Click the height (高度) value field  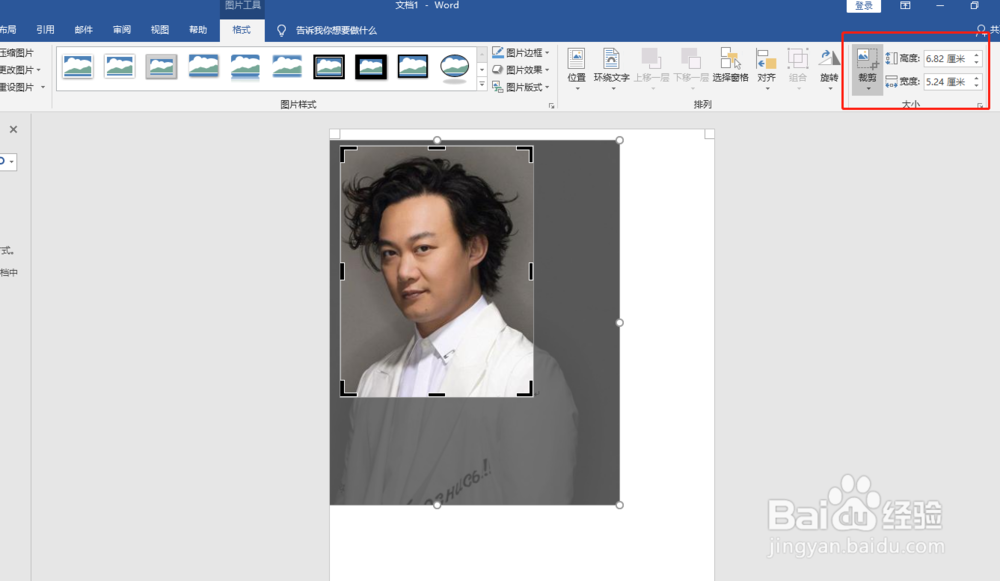[947, 59]
